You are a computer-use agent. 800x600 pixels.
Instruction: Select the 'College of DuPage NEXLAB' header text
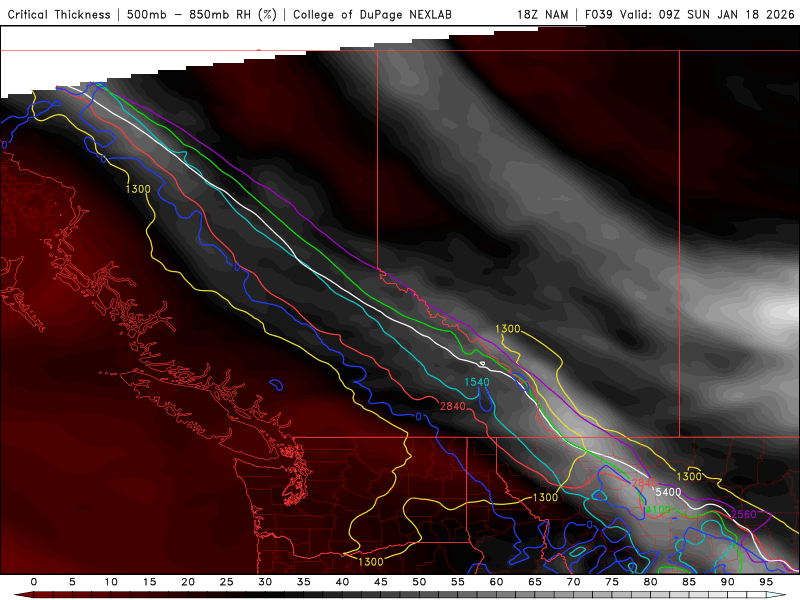point(372,15)
